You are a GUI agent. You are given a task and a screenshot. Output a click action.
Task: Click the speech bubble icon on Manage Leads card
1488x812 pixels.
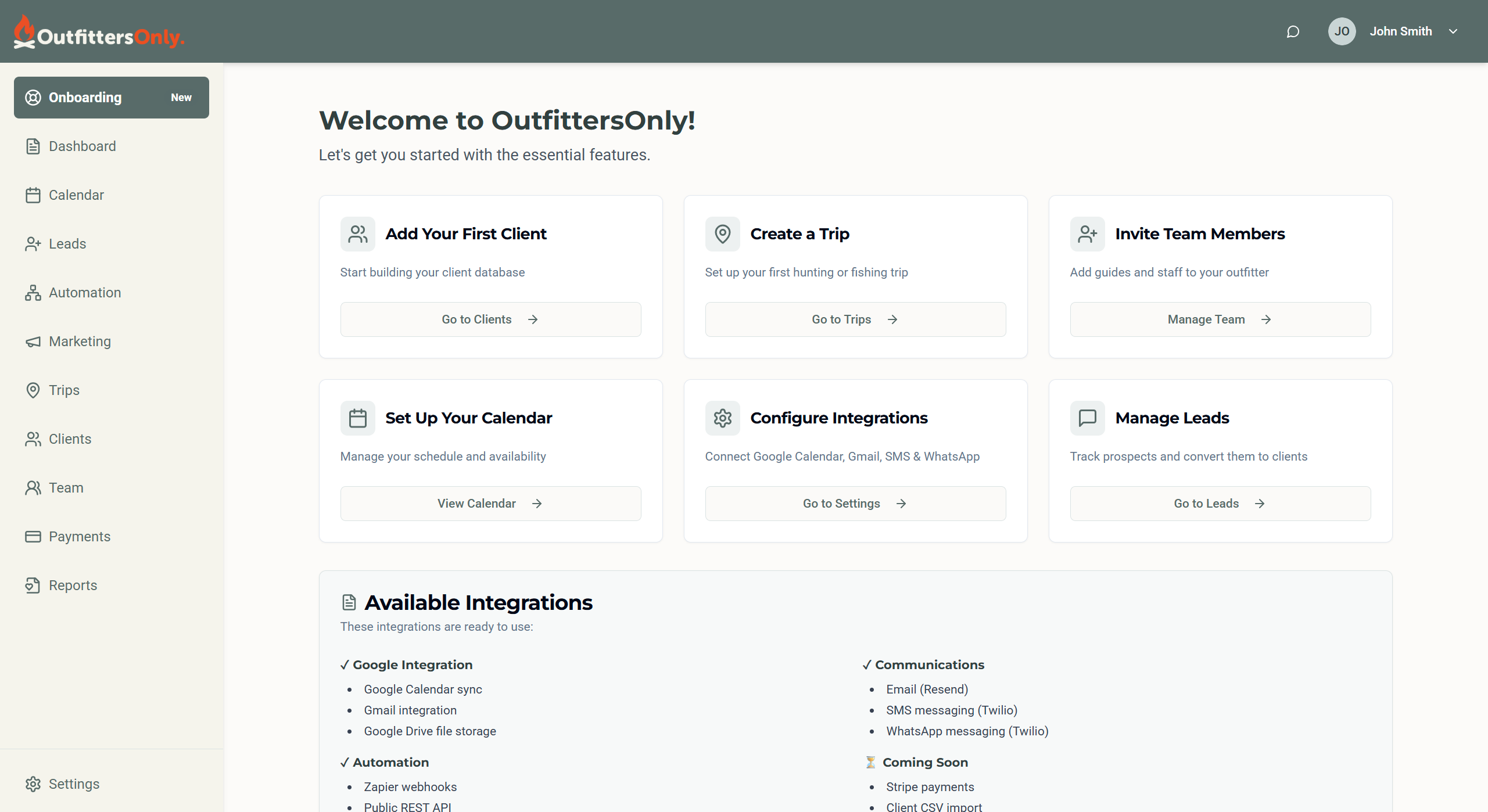1087,418
